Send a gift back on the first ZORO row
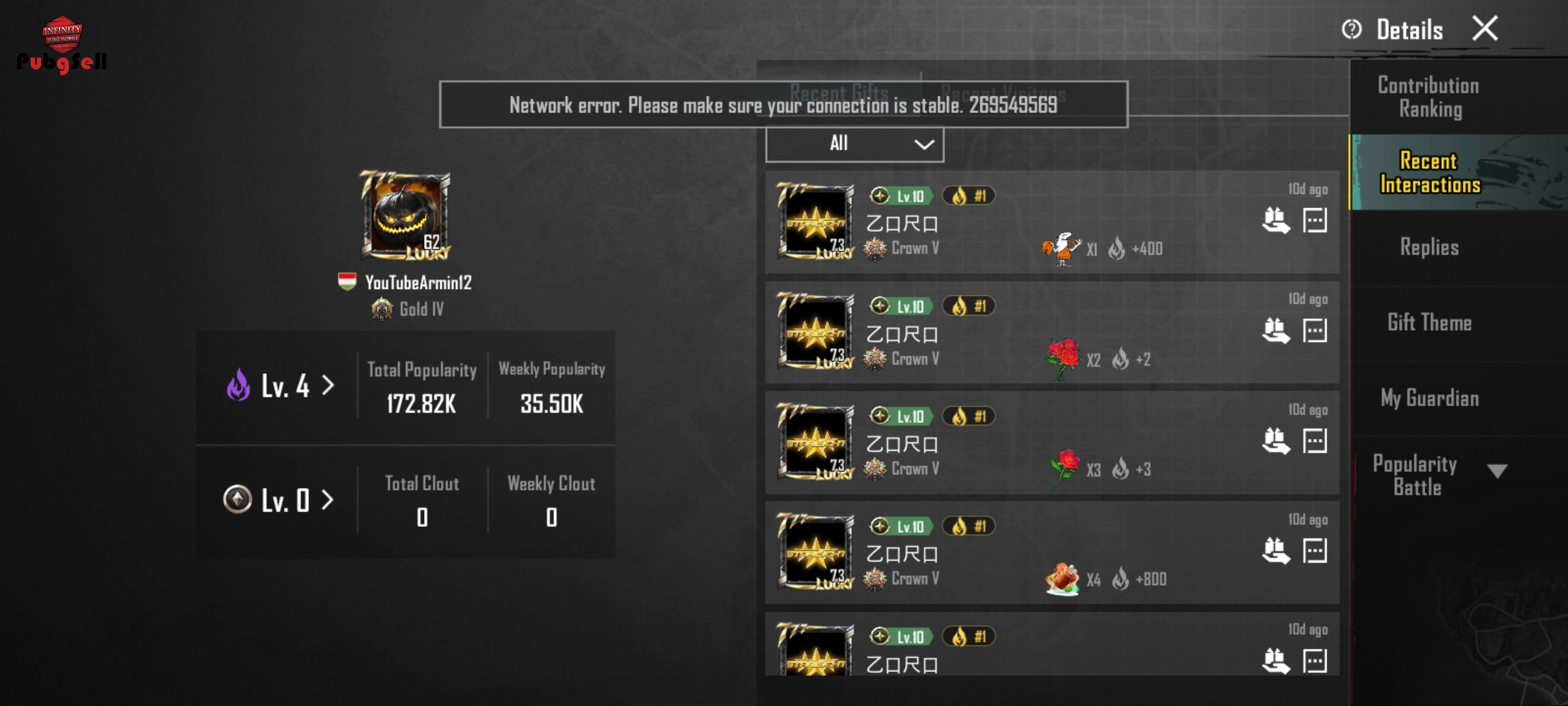Image resolution: width=1568 pixels, height=706 pixels. [x=1276, y=220]
